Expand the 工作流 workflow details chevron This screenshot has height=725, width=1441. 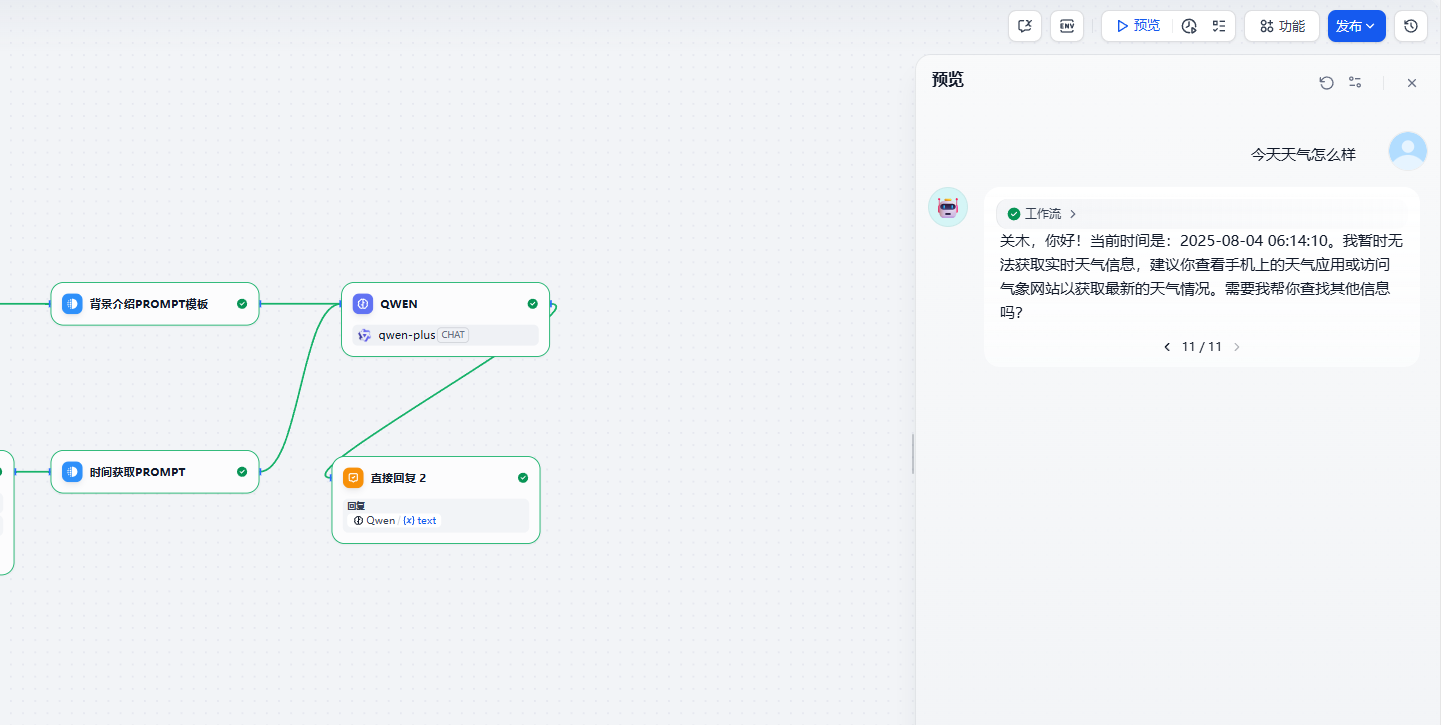tap(1073, 214)
